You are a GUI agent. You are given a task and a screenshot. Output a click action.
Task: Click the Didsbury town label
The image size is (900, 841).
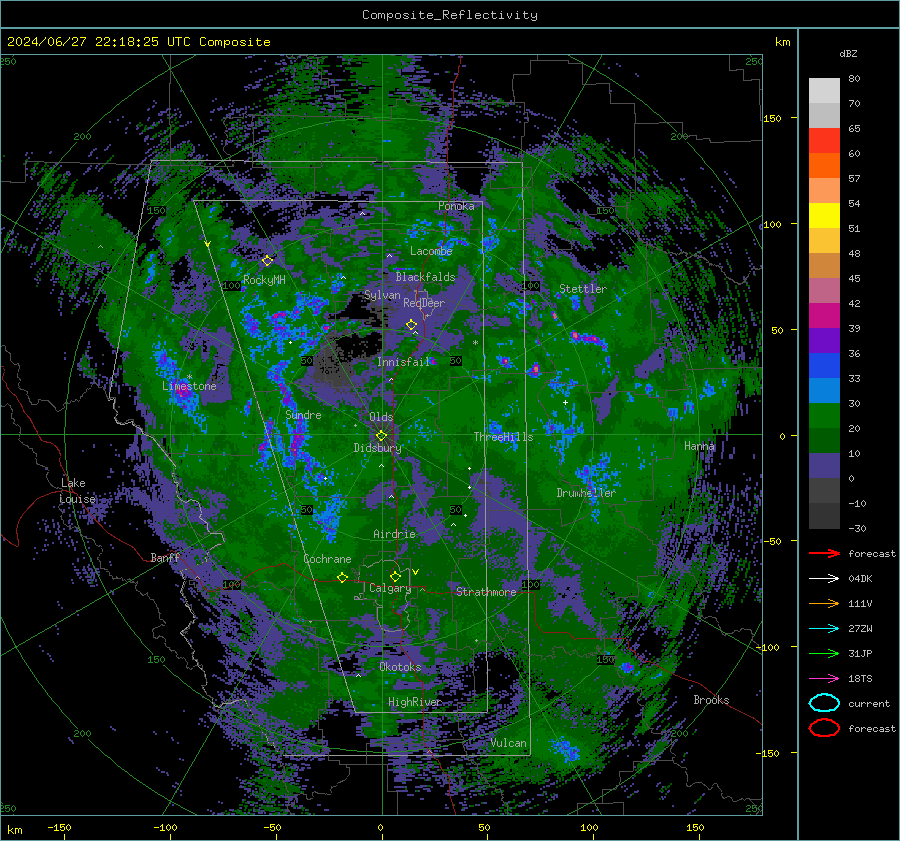click(378, 448)
